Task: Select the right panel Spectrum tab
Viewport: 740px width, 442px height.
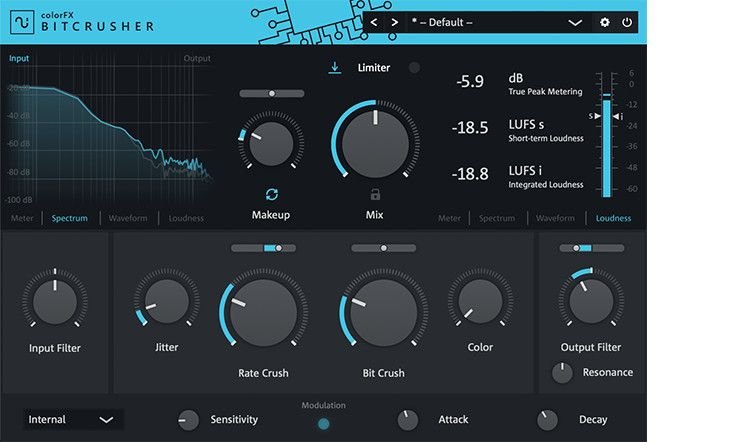Action: point(497,218)
